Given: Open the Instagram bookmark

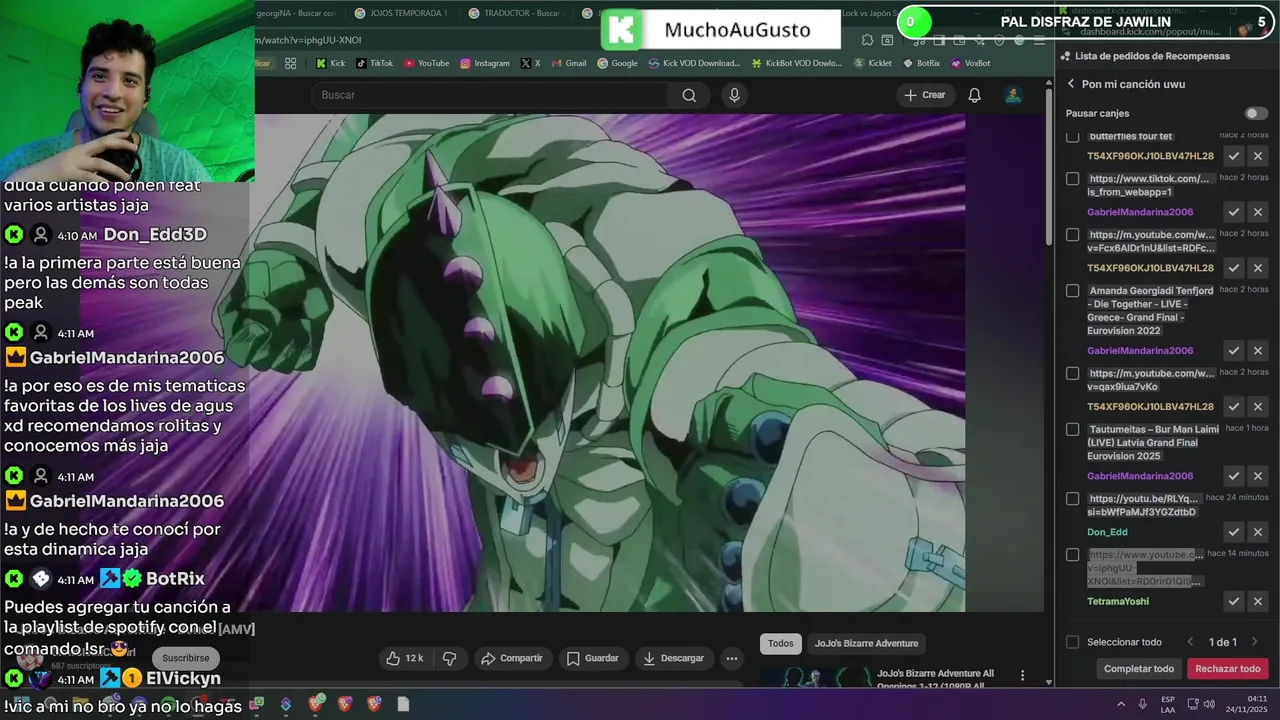Looking at the screenshot, I should [x=485, y=63].
